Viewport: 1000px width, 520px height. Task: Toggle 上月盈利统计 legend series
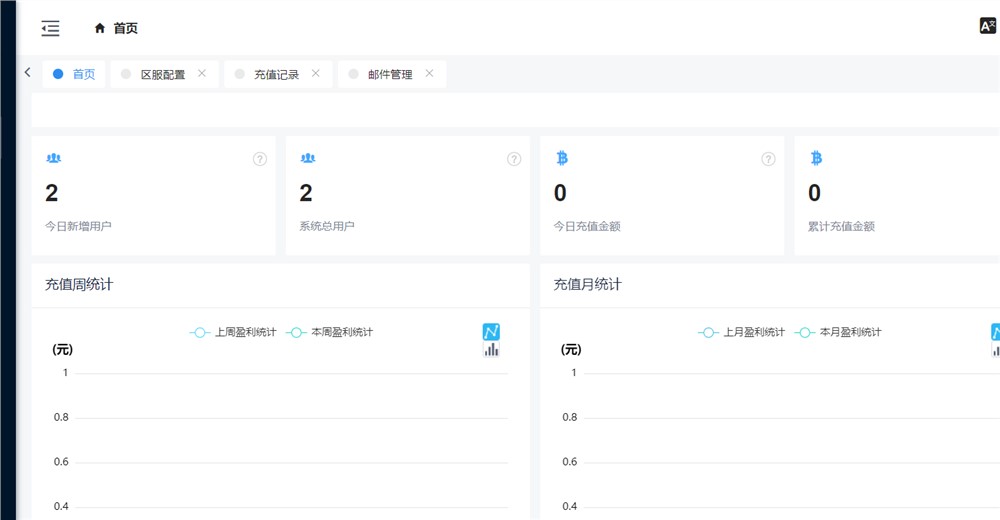[x=741, y=332]
